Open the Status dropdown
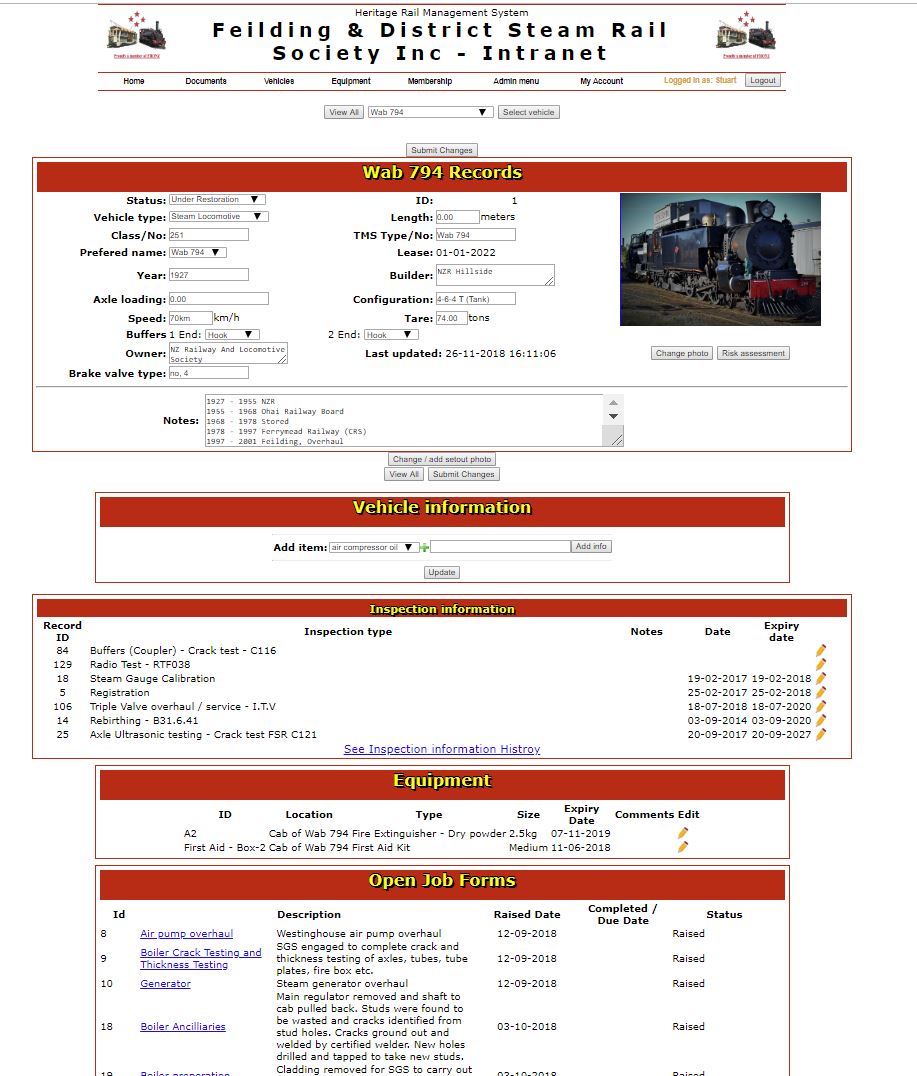The image size is (917, 1076). coord(217,200)
